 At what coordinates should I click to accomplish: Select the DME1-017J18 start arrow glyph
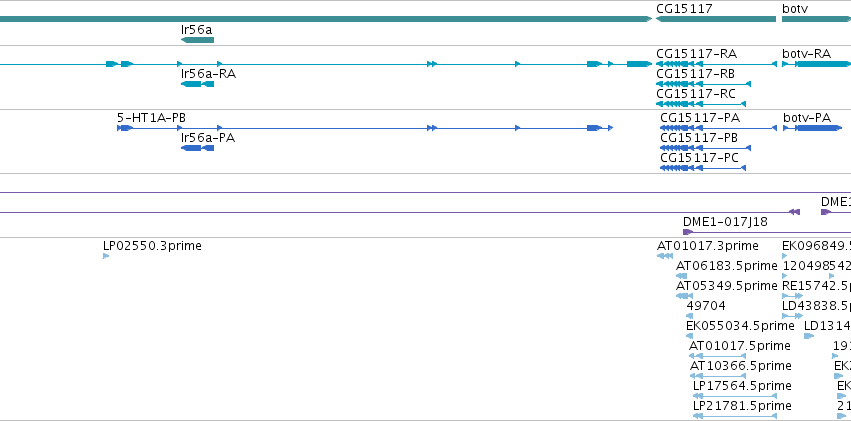click(x=688, y=232)
